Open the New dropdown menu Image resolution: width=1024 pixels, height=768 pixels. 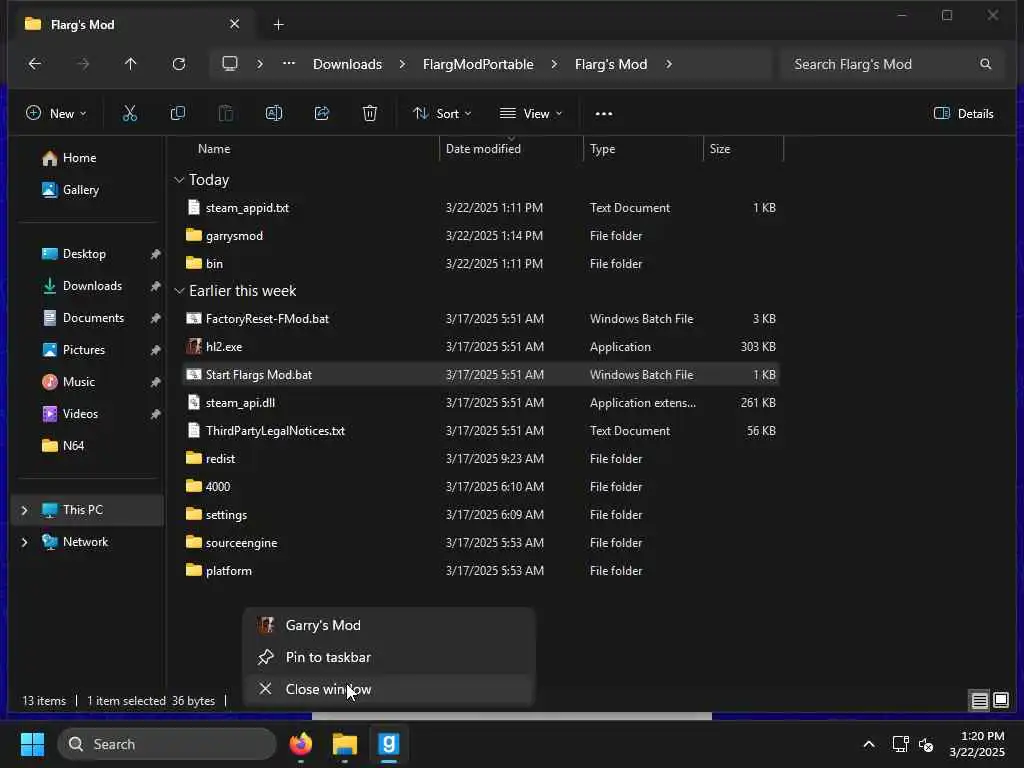(56, 114)
